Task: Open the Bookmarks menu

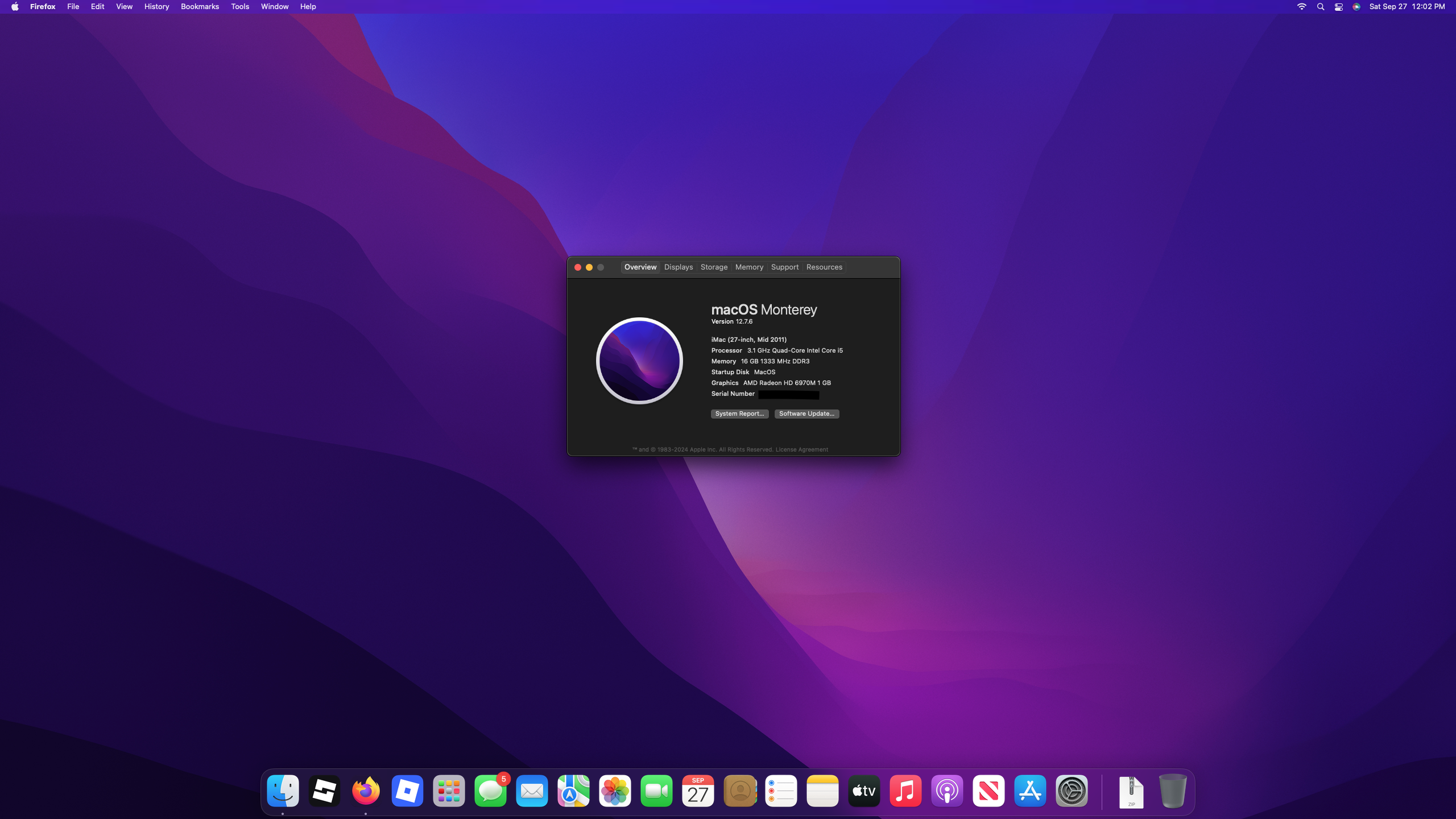Action: 200,7
